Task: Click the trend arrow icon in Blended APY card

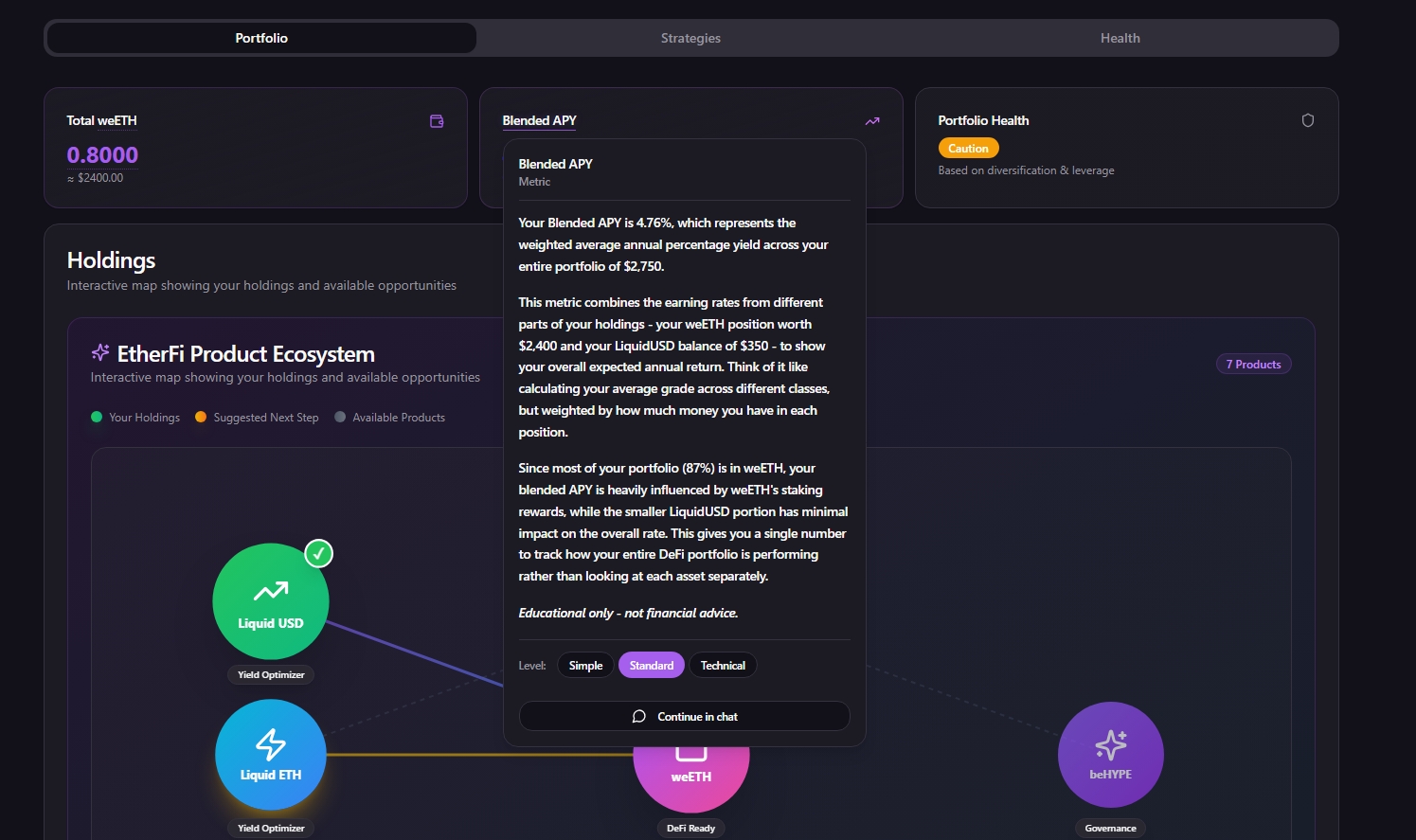Action: pyautogui.click(x=872, y=121)
